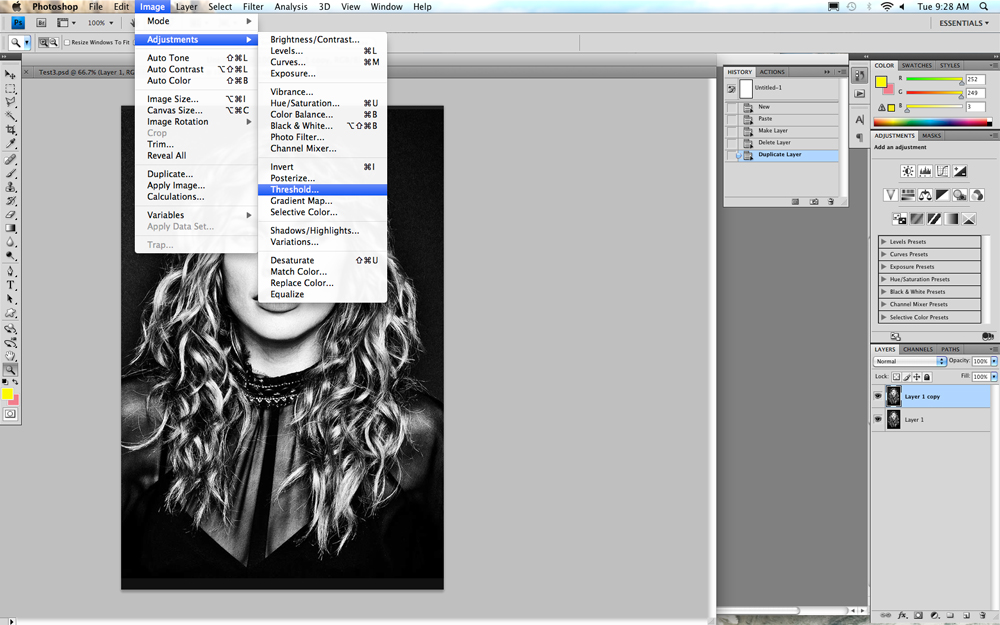Expand Levels Presets
Image resolution: width=1000 pixels, height=625 pixels.
click(883, 242)
